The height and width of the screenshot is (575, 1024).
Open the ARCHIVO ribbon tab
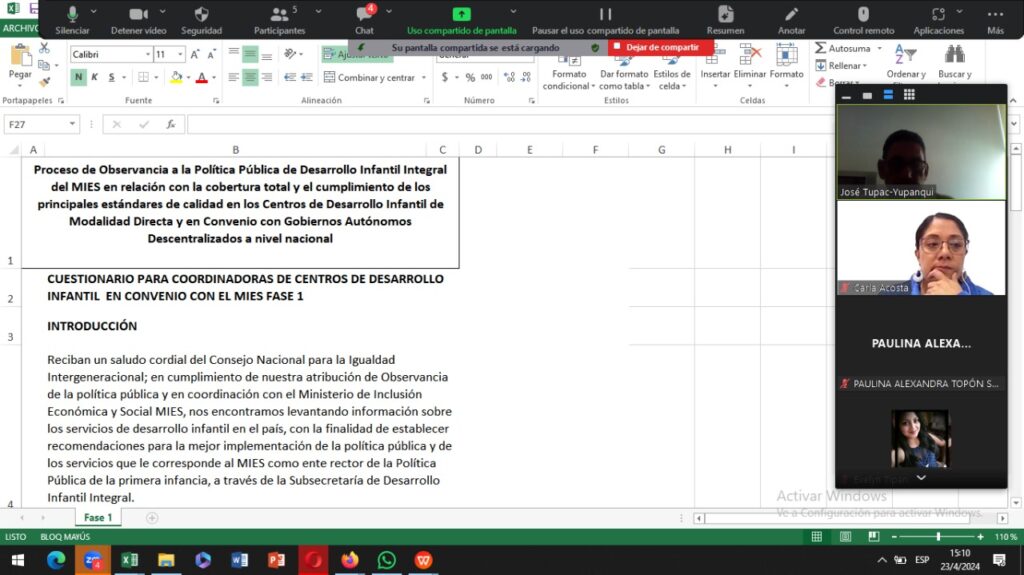tap(18, 28)
